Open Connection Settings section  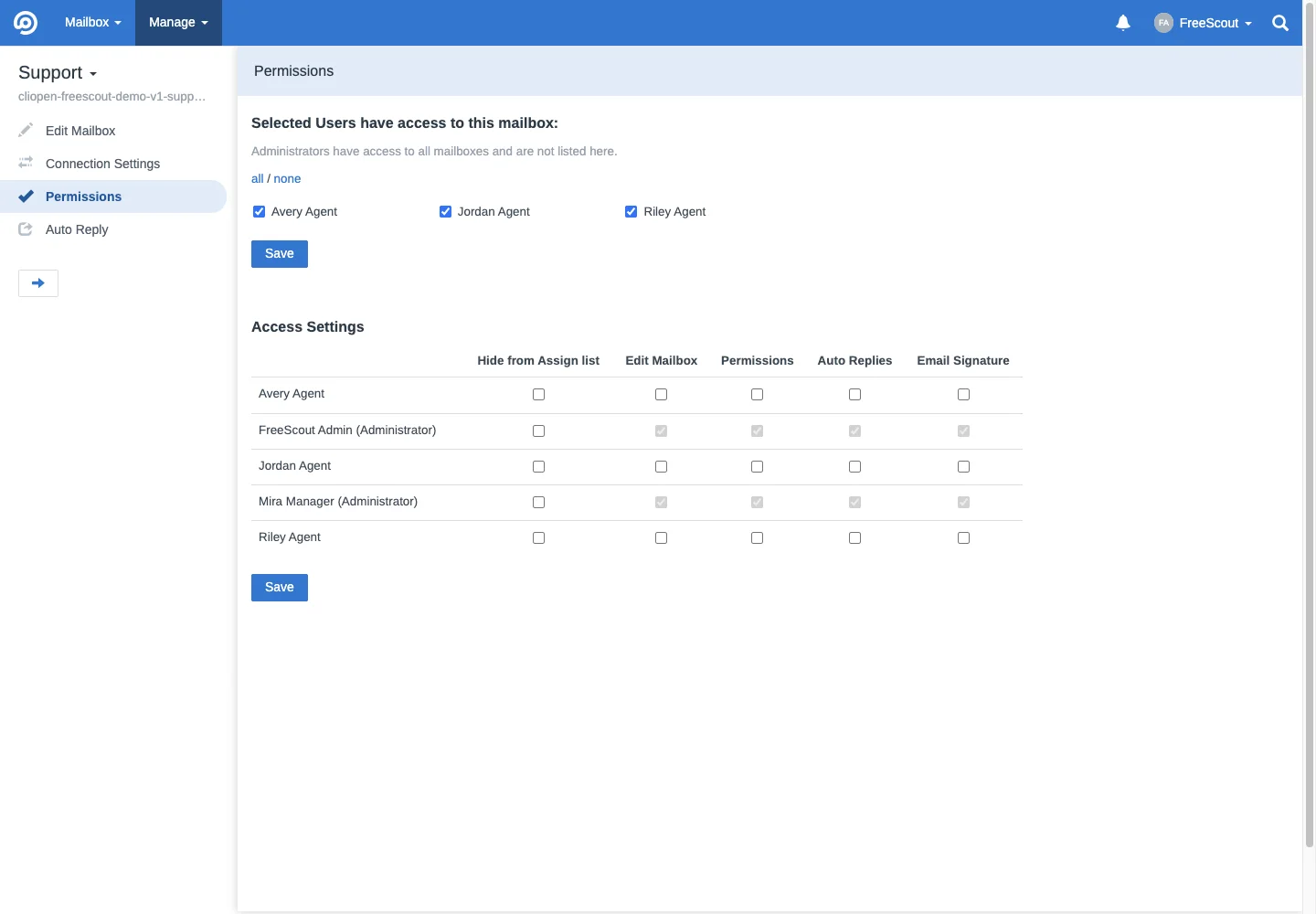pos(102,164)
